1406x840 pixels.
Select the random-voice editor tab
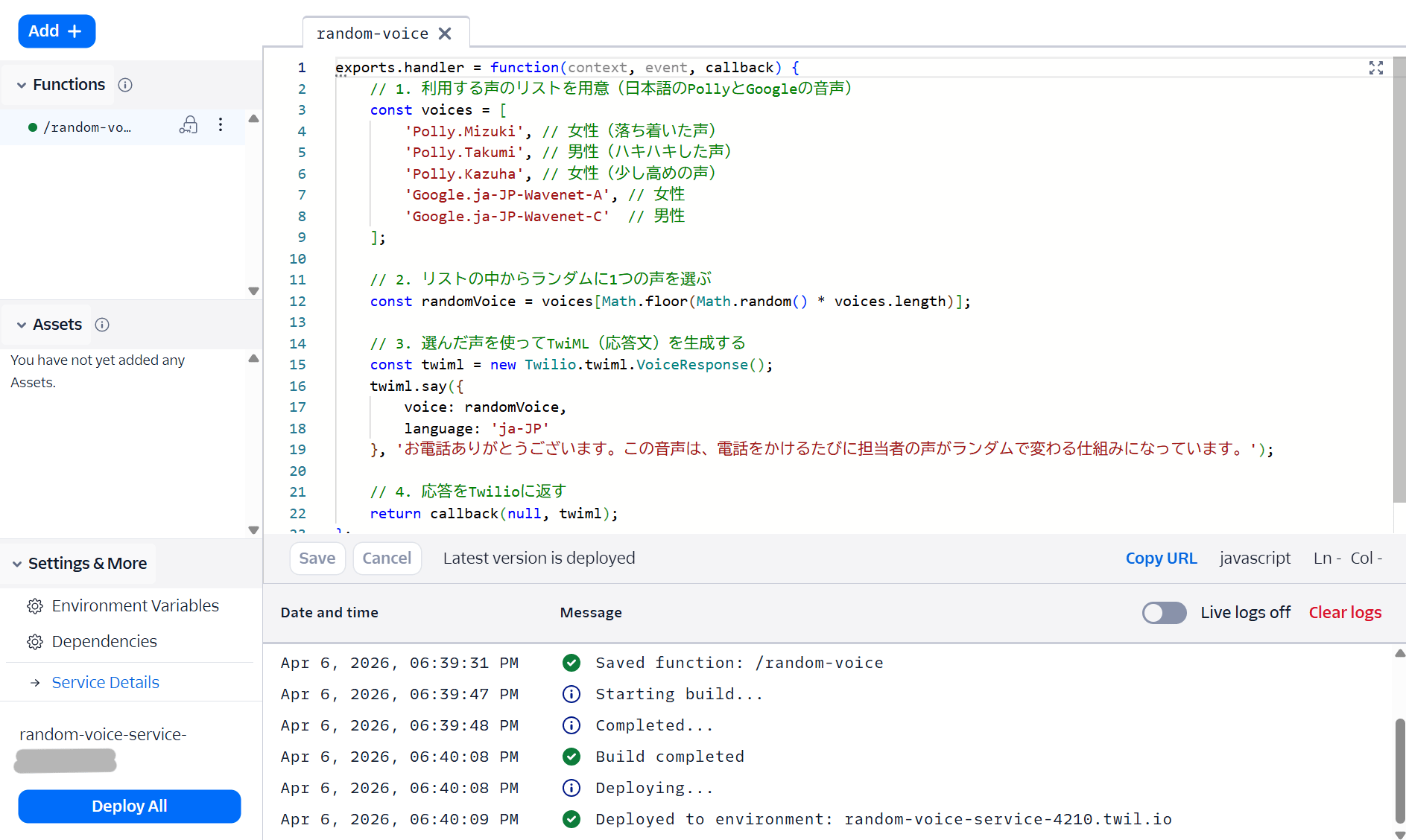tap(372, 33)
